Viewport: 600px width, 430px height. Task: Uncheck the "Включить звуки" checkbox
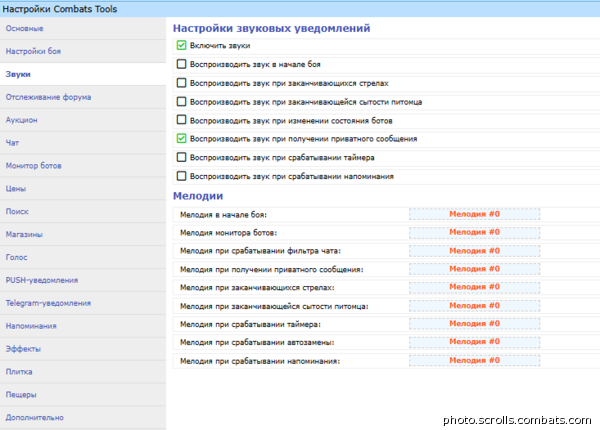[x=181, y=46]
